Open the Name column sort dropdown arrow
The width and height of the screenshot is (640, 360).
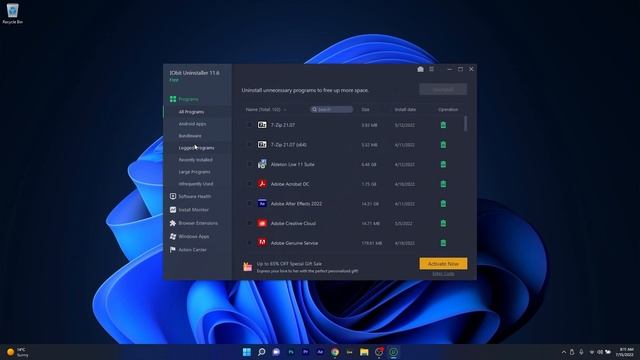tap(285, 110)
